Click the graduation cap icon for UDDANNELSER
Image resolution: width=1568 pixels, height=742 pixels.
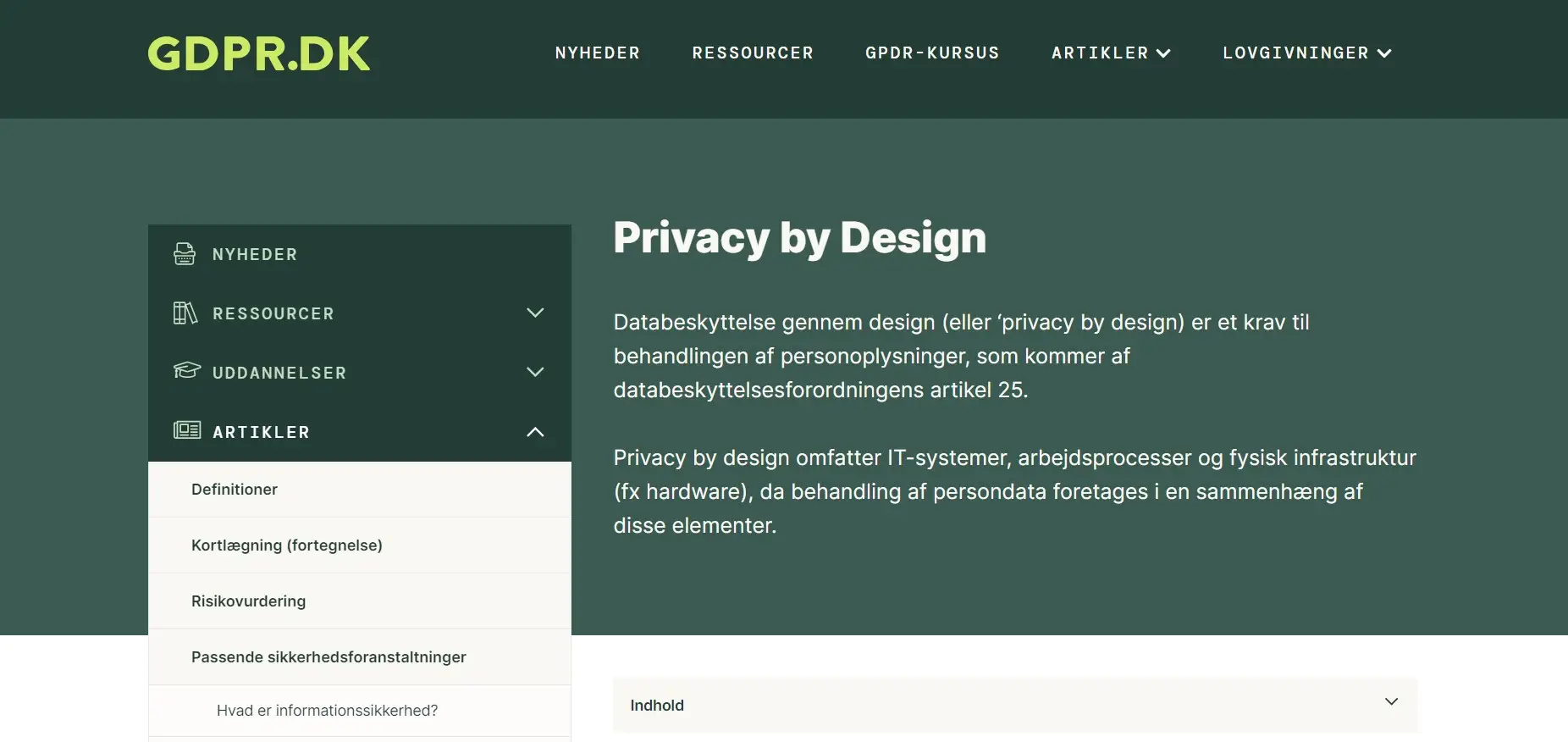pos(185,372)
